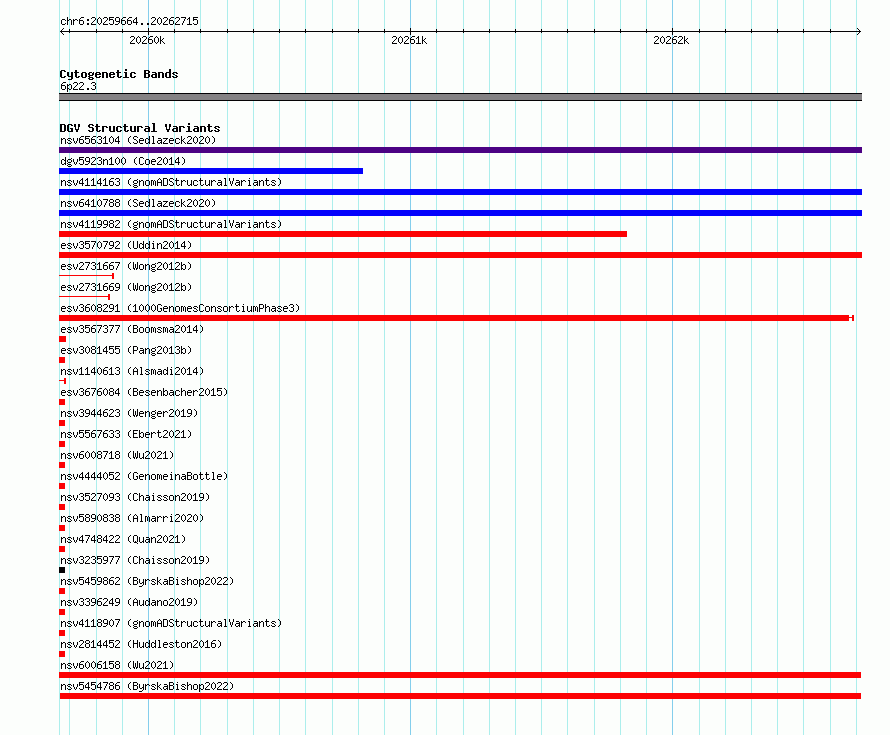The width and height of the screenshot is (890, 735).
Task: Open variant nsv6008718 (Wu2021) label
Action: click(x=117, y=455)
